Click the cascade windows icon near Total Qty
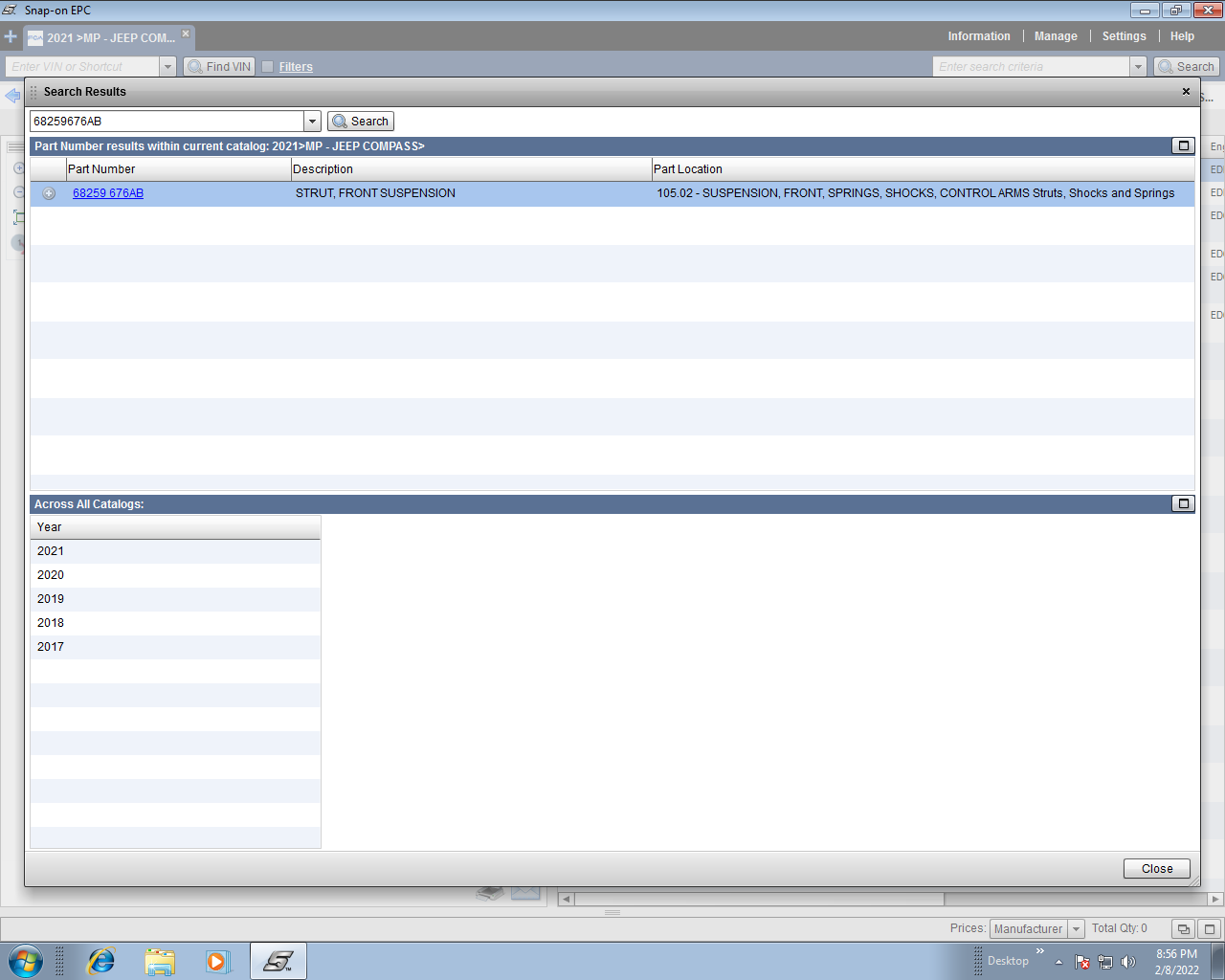The height and width of the screenshot is (980, 1225). click(x=1184, y=929)
